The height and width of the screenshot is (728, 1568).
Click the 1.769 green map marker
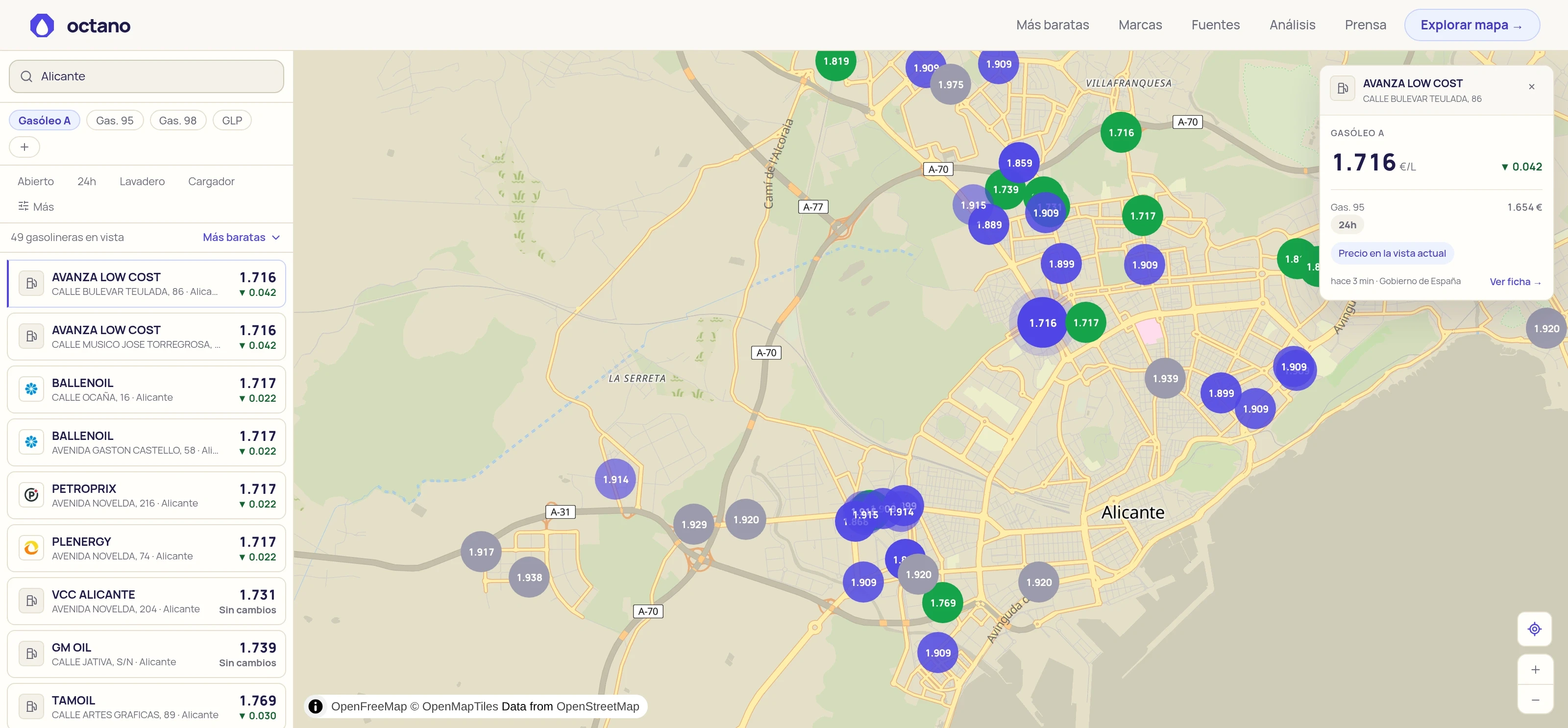(x=942, y=603)
